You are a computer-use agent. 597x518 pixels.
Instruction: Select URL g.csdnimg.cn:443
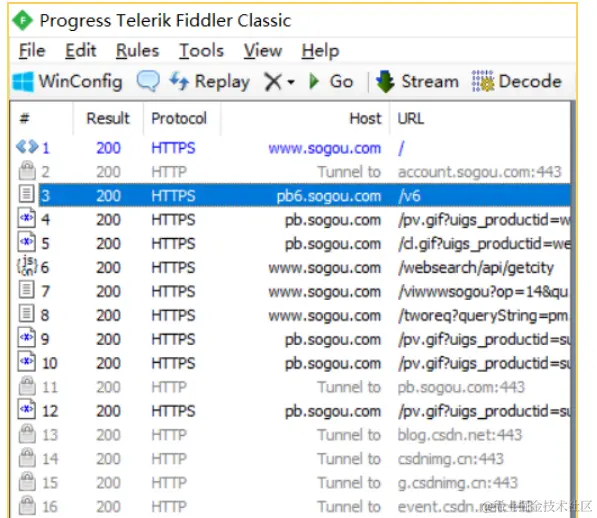point(458,483)
